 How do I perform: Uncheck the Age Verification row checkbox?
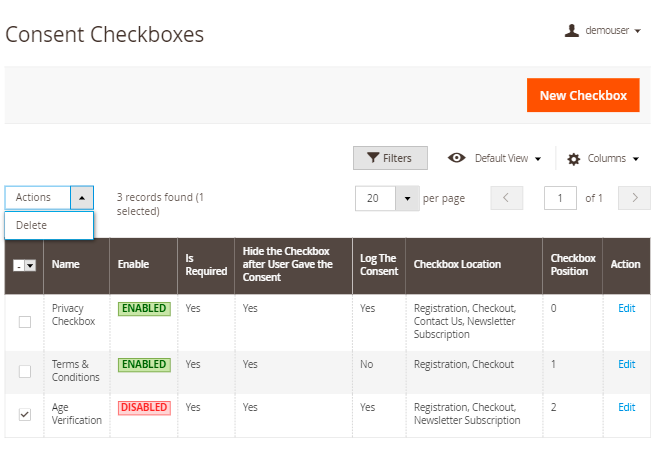(25, 414)
